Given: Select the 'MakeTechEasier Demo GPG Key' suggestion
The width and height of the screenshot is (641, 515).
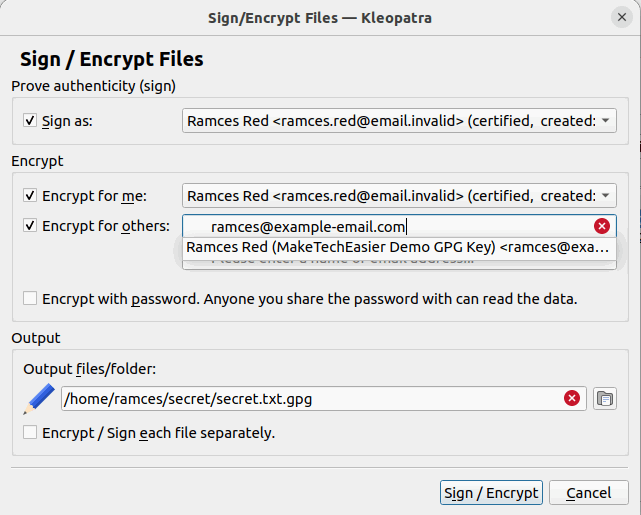Looking at the screenshot, I should click(398, 247).
